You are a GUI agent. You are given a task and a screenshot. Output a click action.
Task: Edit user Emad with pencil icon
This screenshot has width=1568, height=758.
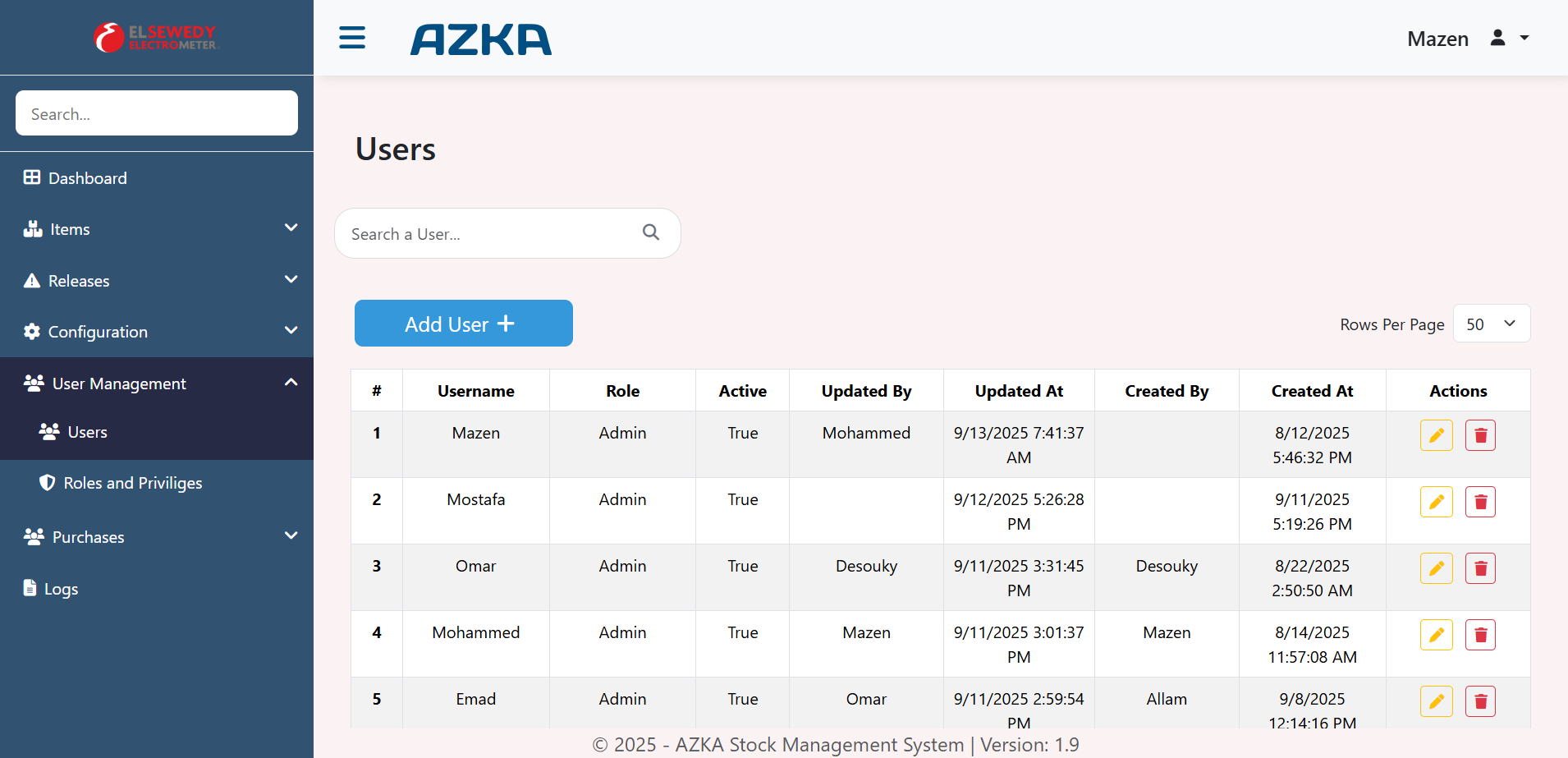click(x=1436, y=701)
